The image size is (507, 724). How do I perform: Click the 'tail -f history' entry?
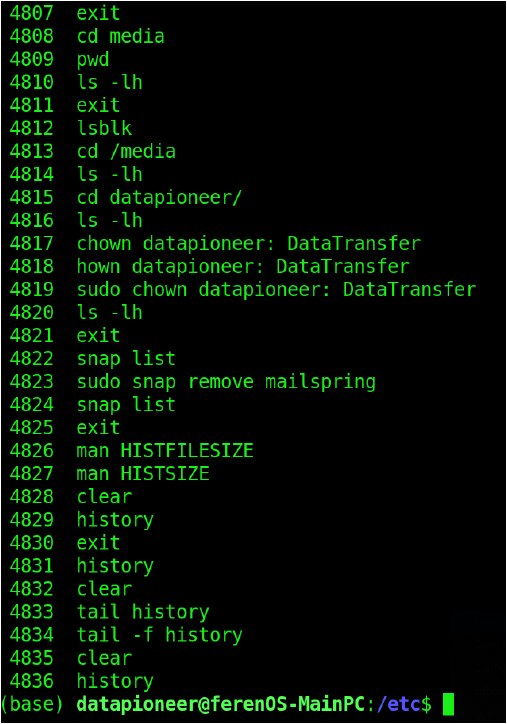160,635
